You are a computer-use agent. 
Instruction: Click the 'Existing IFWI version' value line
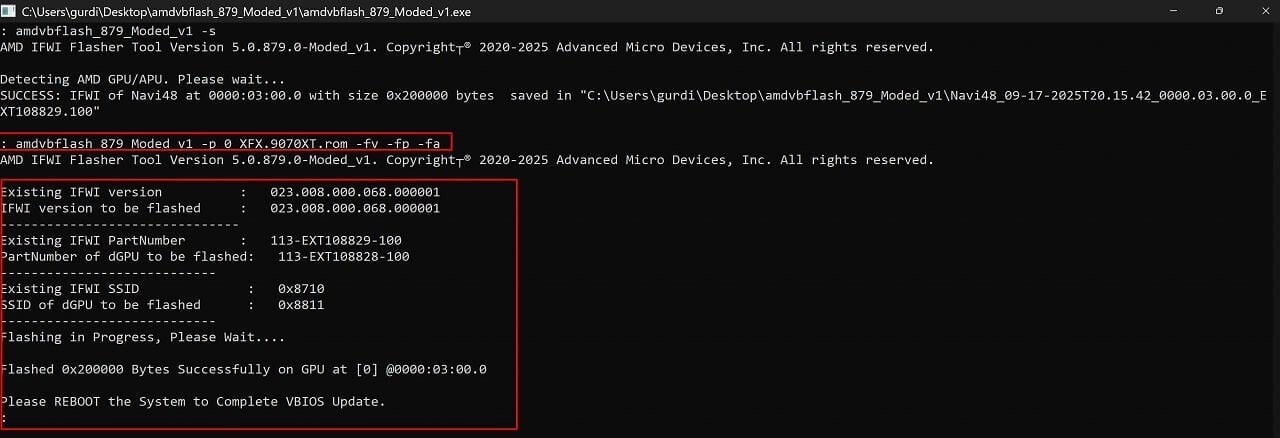pyautogui.click(x=220, y=192)
